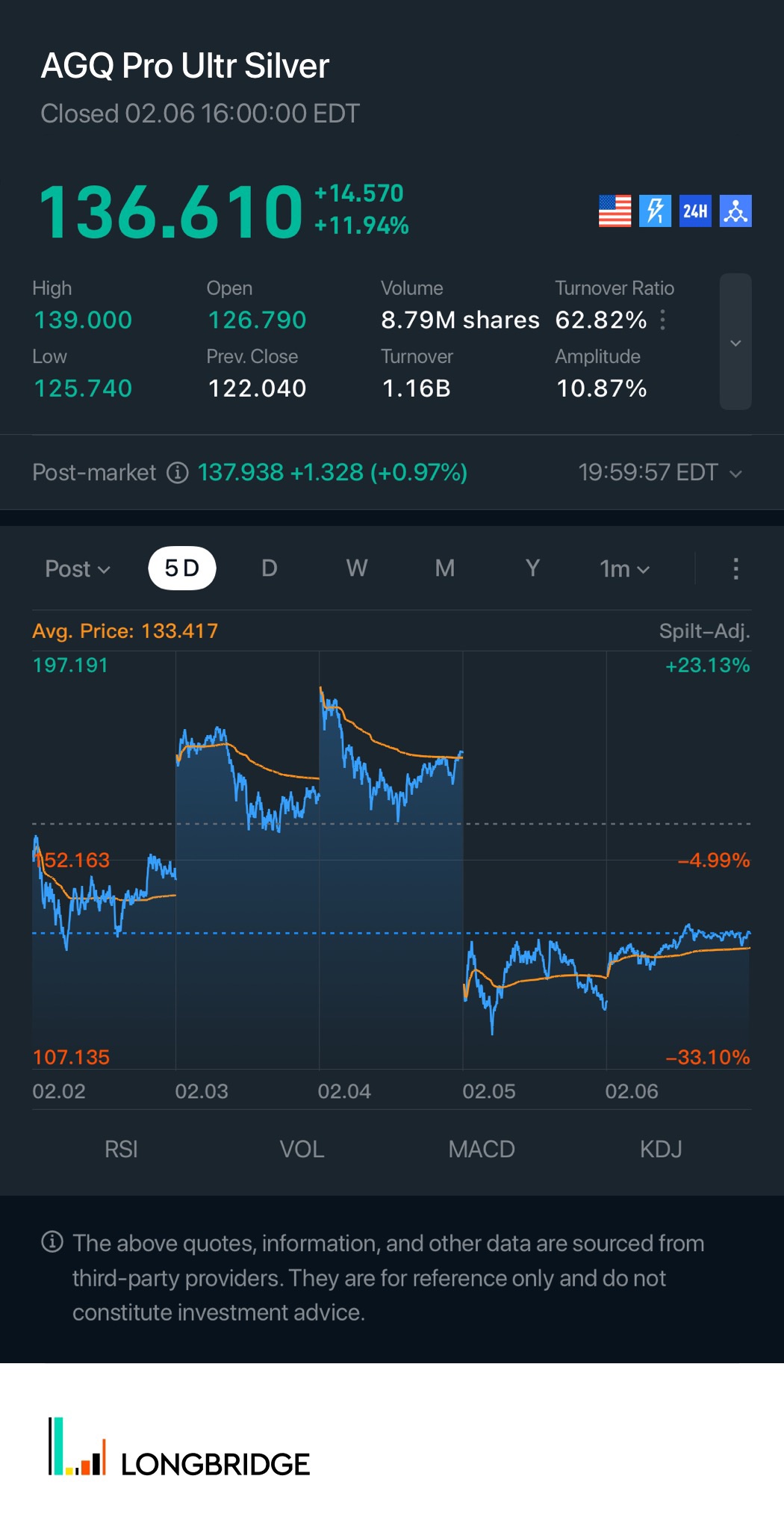The width and height of the screenshot is (784, 1538).
Task: Toggle the KDJ indicator
Action: coord(661,1149)
